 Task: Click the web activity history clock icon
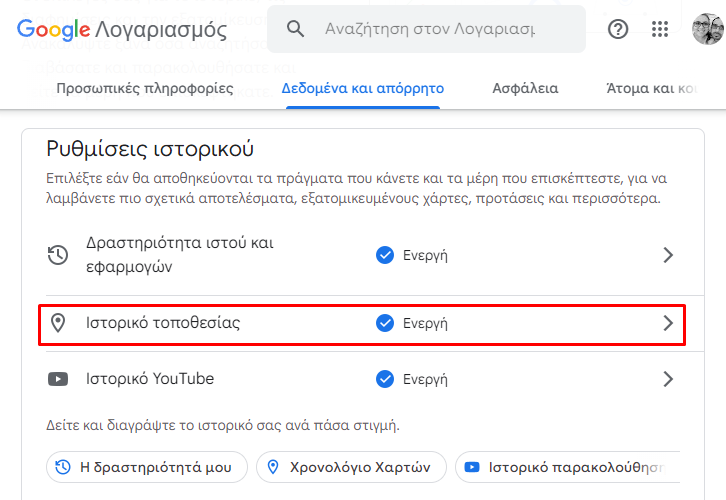58,255
